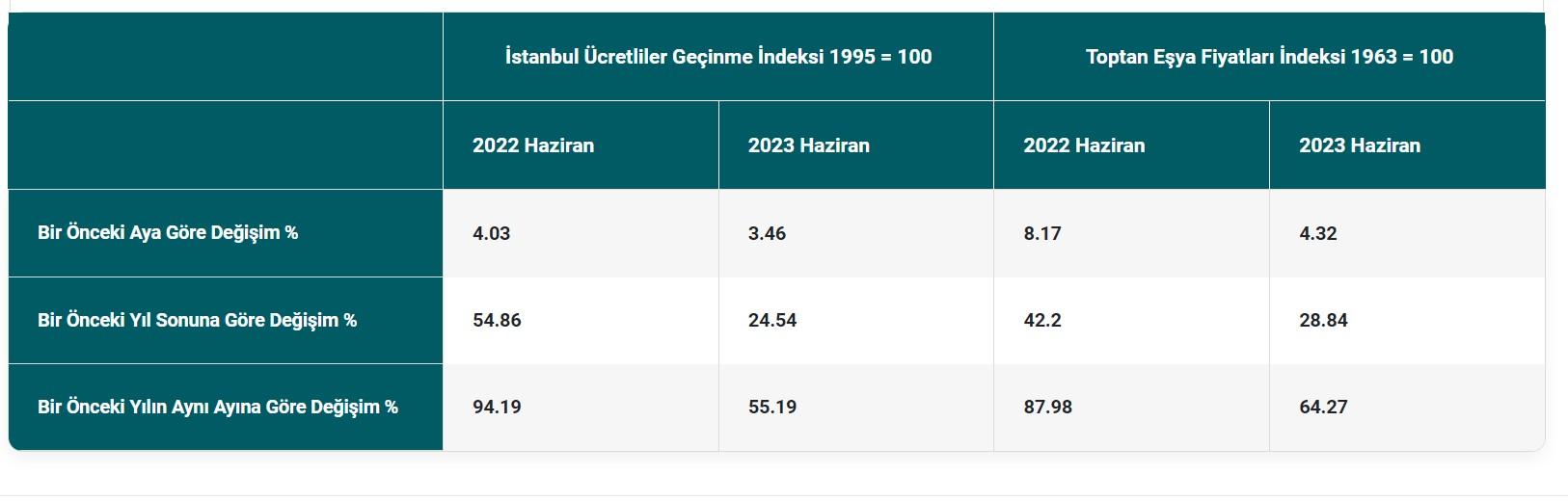The width and height of the screenshot is (1568, 501).
Task: Click the 42.2 value cell
Action: (x=1042, y=320)
